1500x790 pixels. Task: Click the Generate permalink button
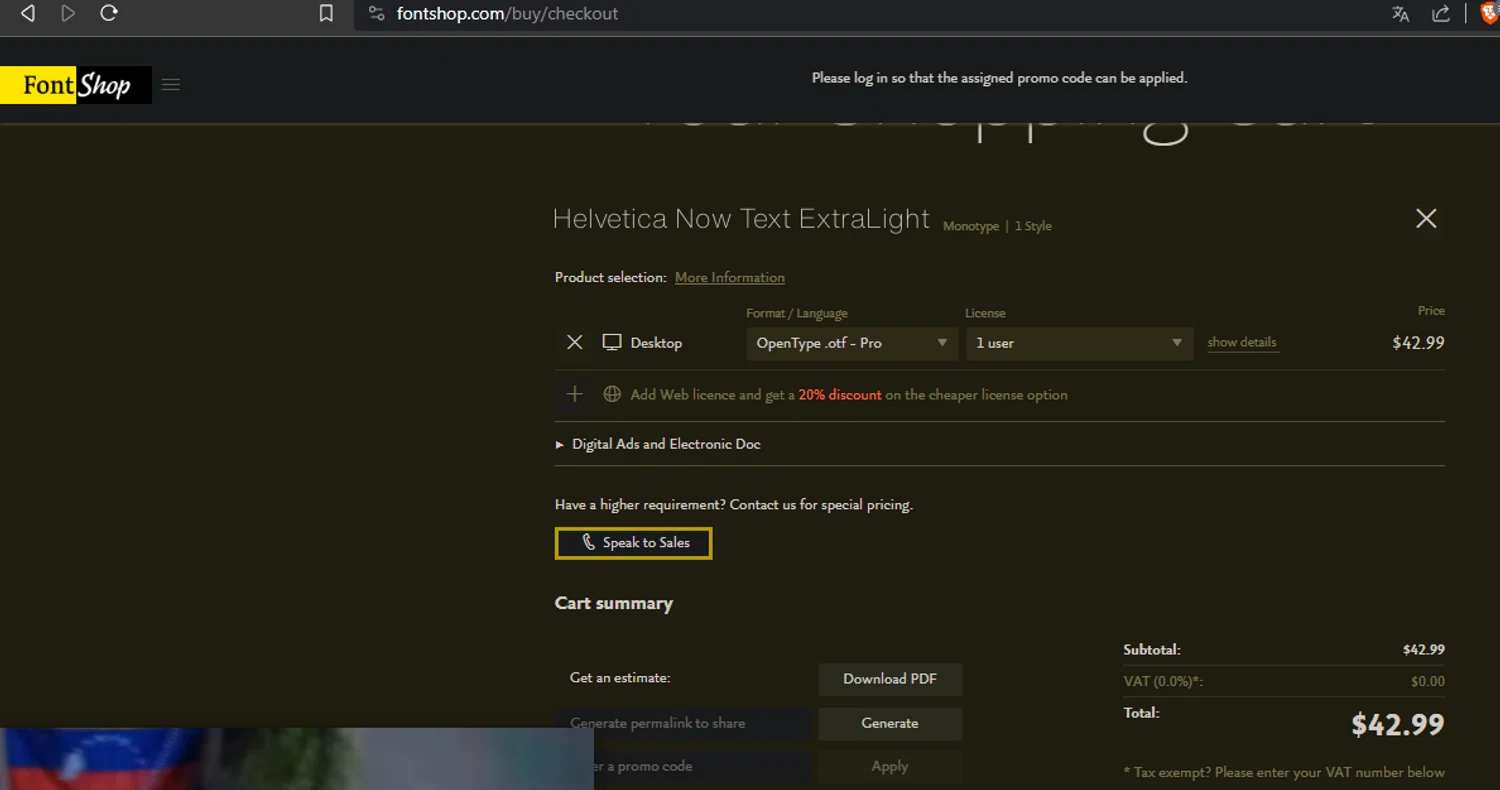click(890, 723)
